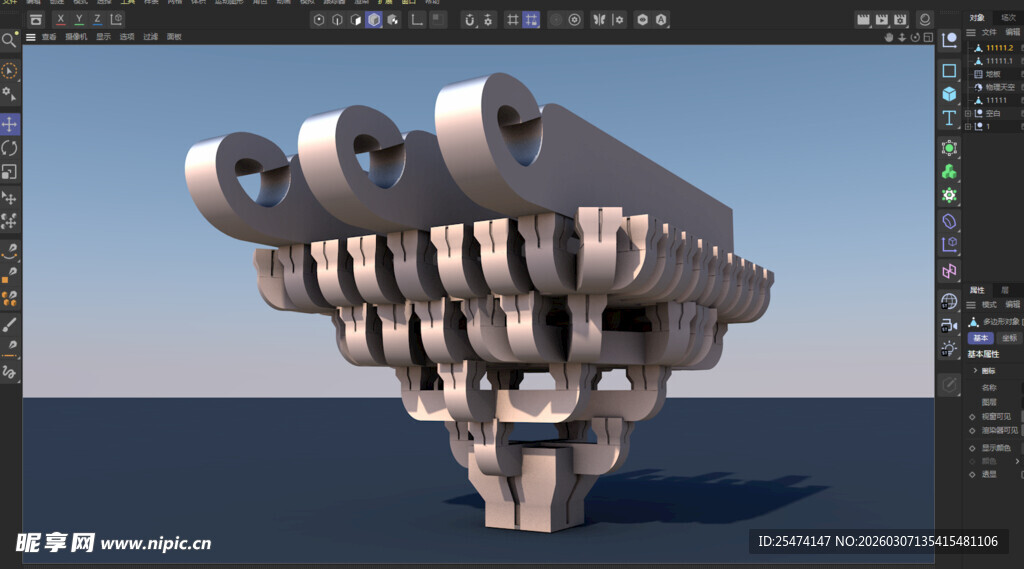Select the Move tool in left toolbar
Image resolution: width=1024 pixels, height=569 pixels.
pyautogui.click(x=9, y=124)
